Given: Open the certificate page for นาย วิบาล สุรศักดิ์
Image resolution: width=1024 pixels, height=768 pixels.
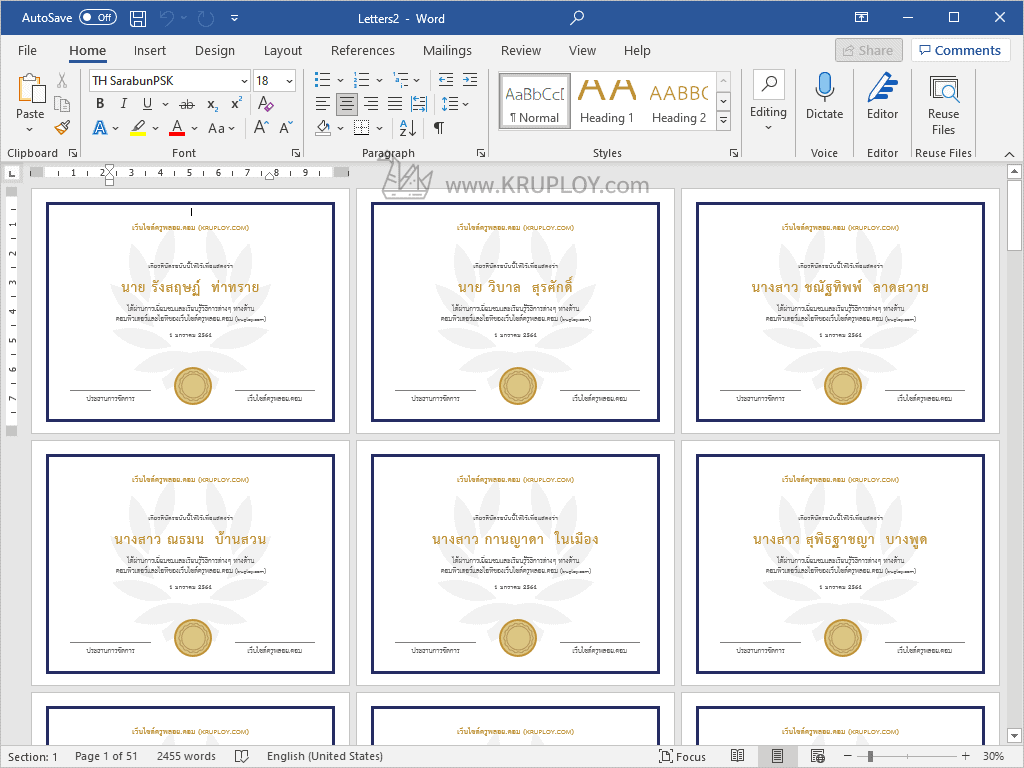Looking at the screenshot, I should 515,312.
